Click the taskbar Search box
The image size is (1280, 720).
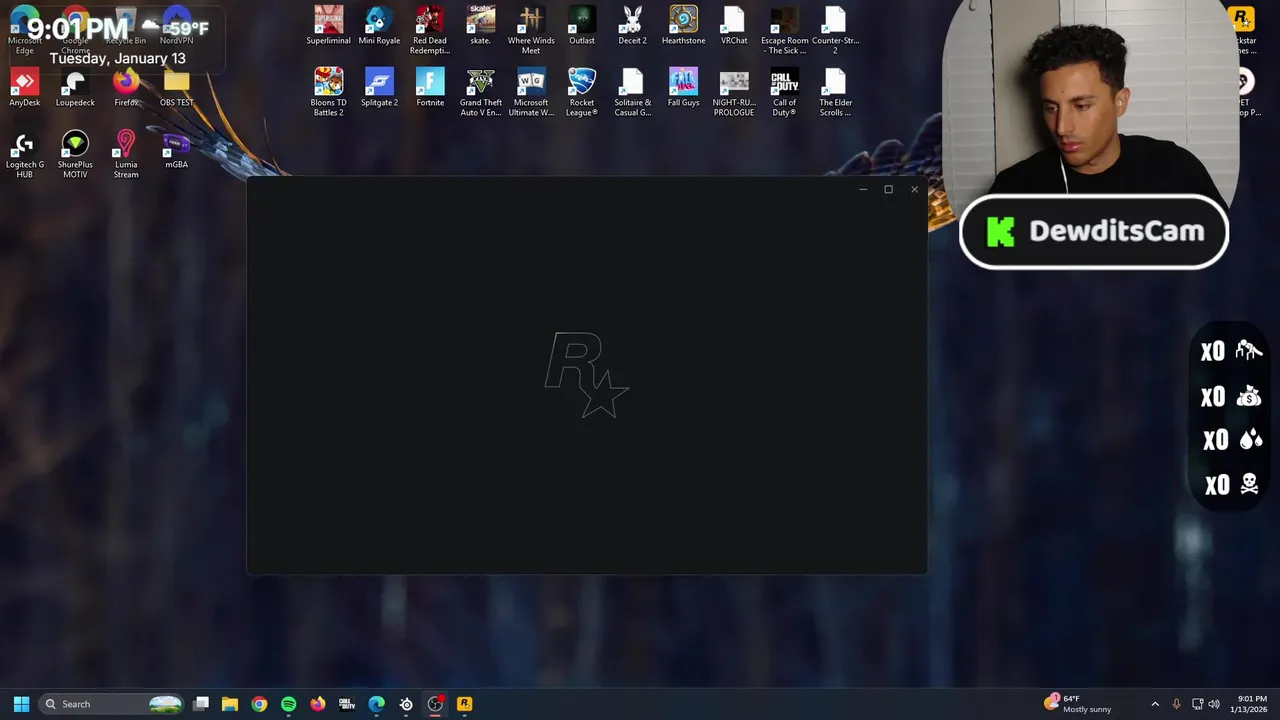[x=112, y=704]
